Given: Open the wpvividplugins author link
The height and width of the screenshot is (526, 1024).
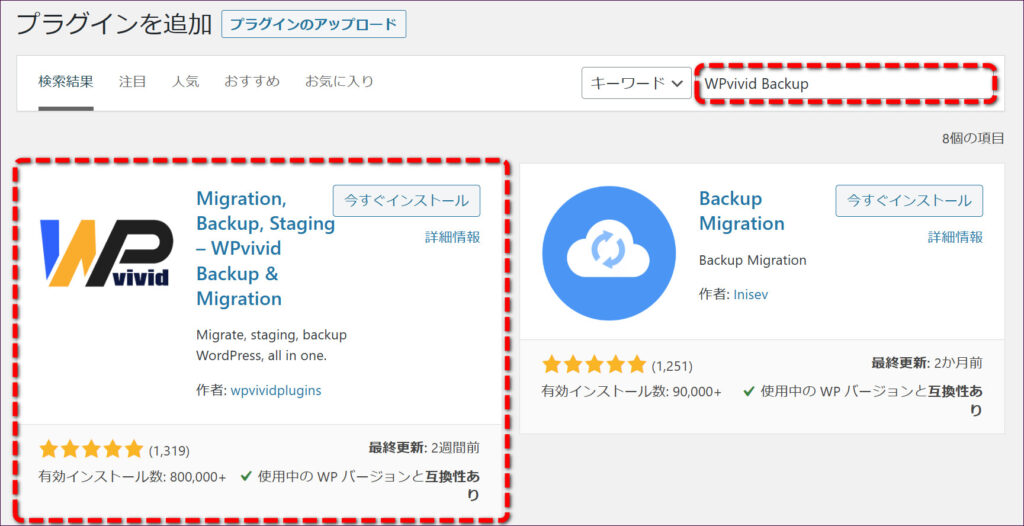Looking at the screenshot, I should (x=276, y=390).
